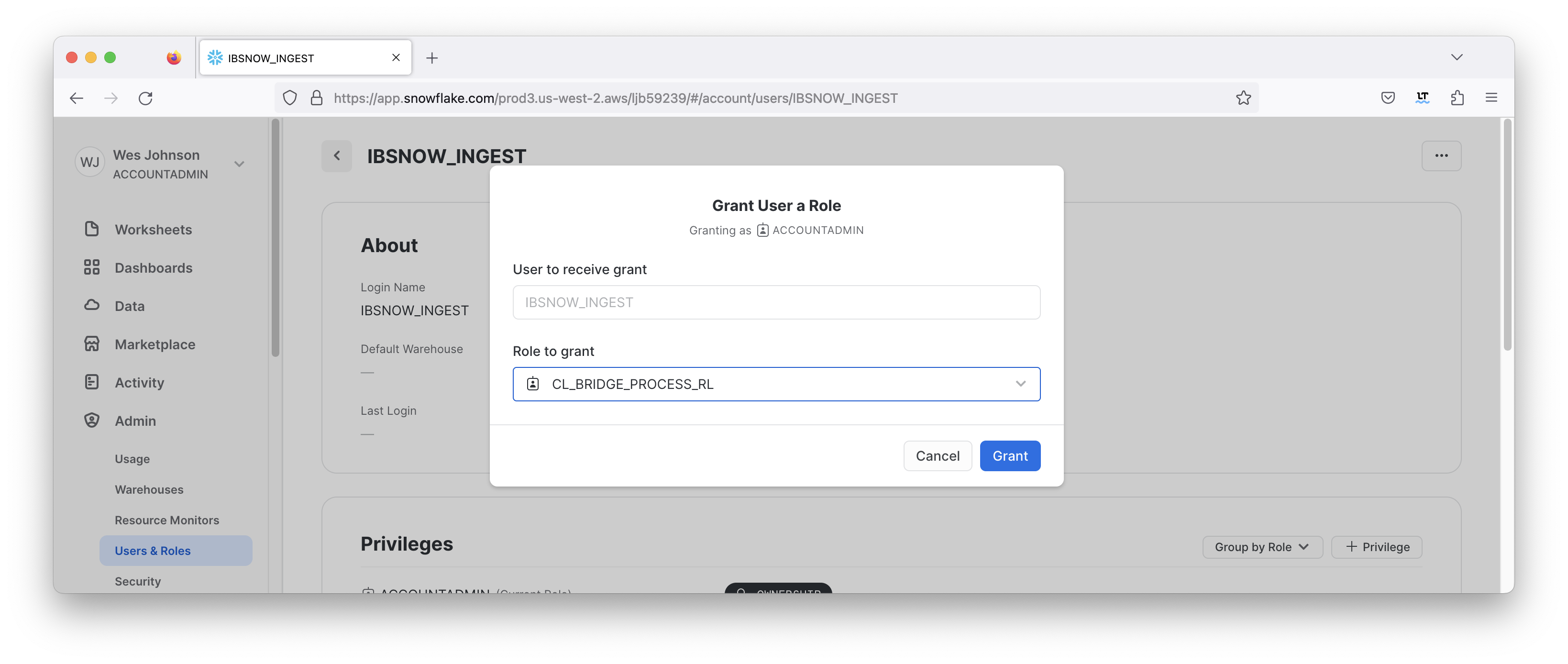Click the browser back arrow

[x=77, y=98]
